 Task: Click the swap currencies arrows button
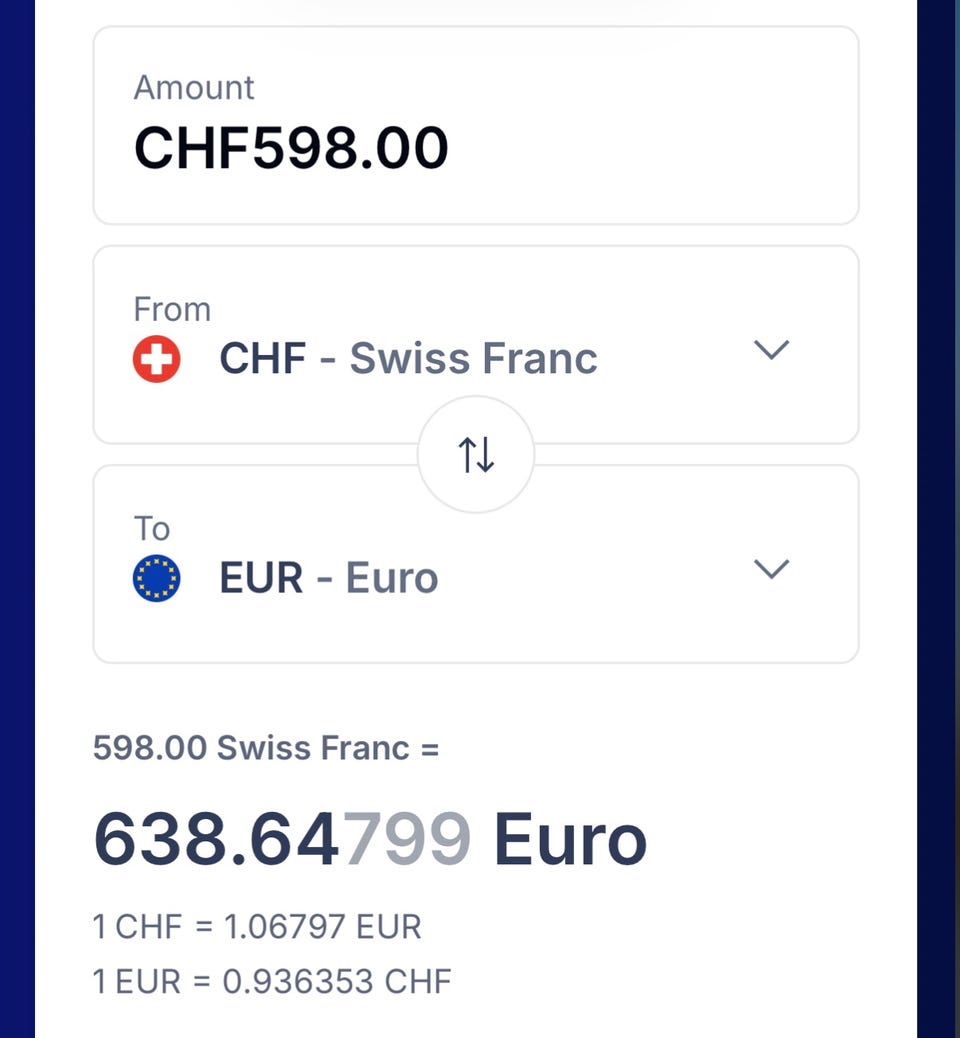click(476, 455)
